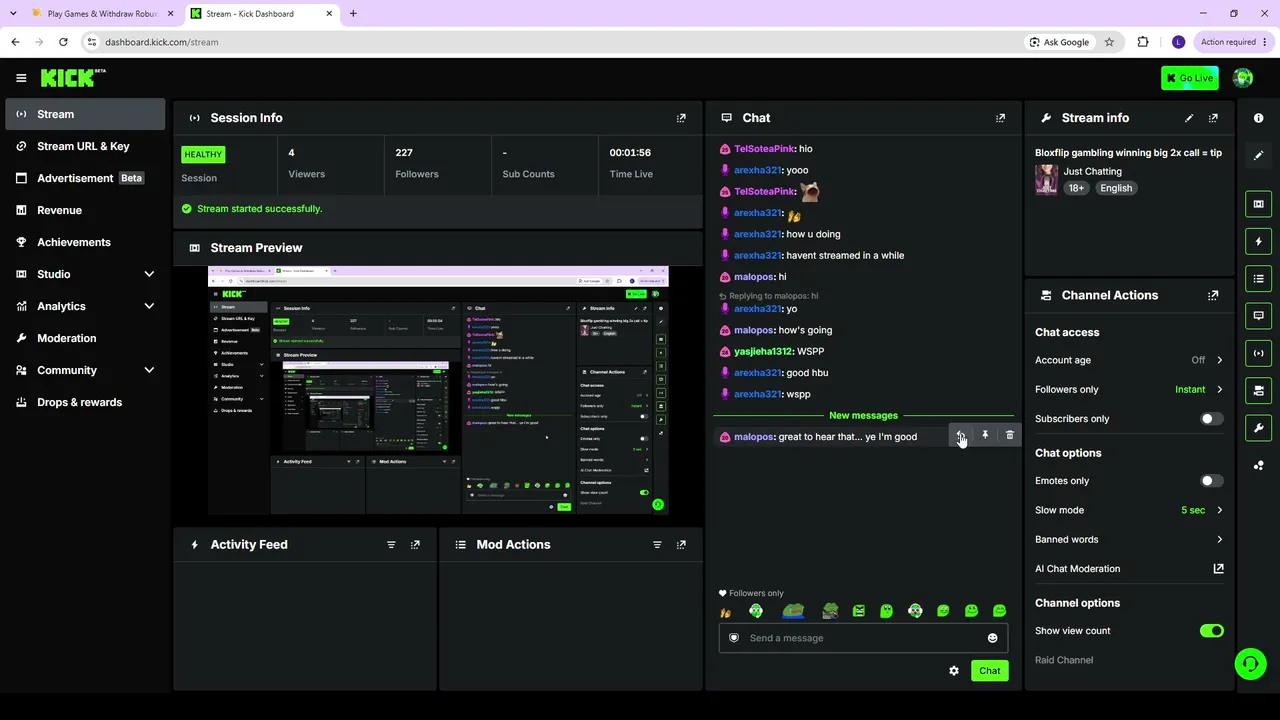Pin the malopos 'great to hear that' message
The width and height of the screenshot is (1280, 720).
pos(985,436)
